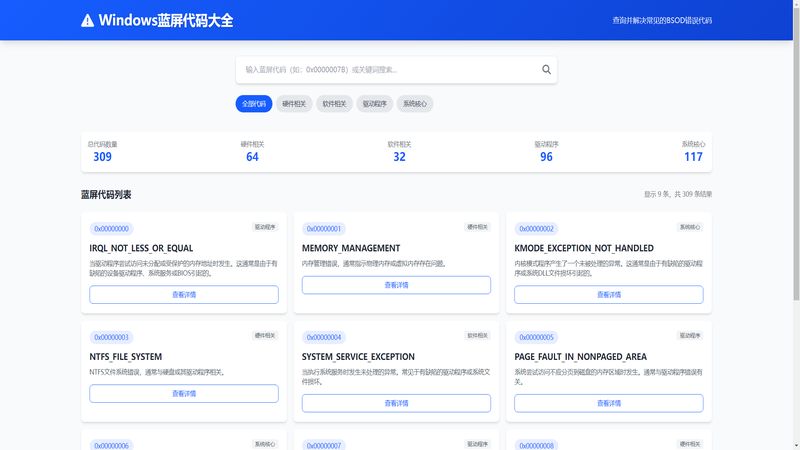Open NTFS_FILE_SYSTEM details button
This screenshot has height=450, width=800.
point(184,393)
